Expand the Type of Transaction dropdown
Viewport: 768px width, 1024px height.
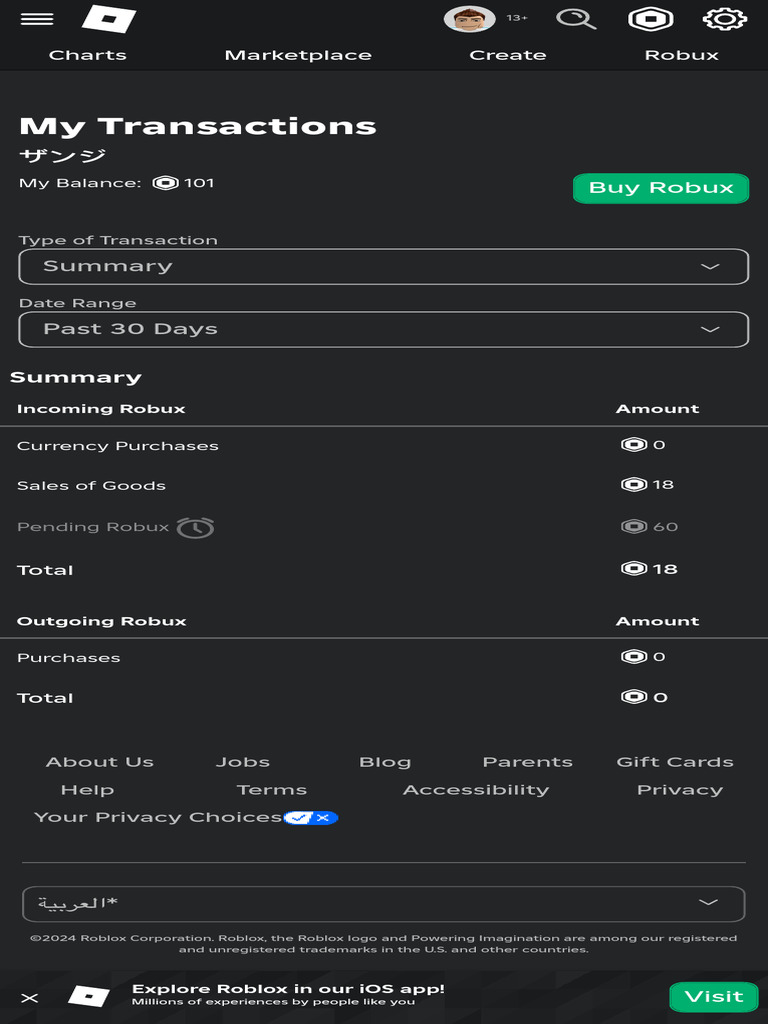(384, 267)
